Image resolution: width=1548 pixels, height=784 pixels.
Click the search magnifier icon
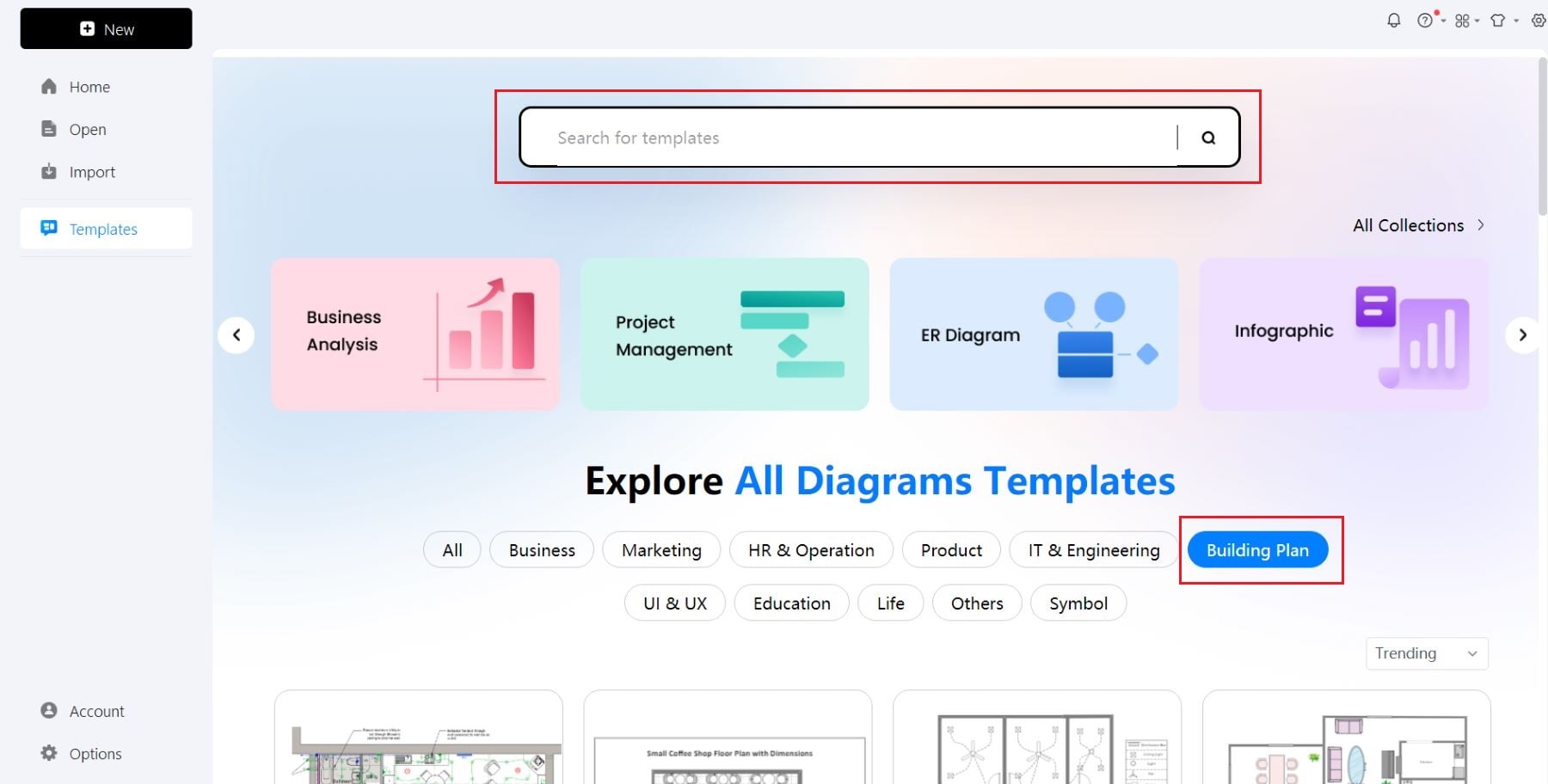point(1208,138)
